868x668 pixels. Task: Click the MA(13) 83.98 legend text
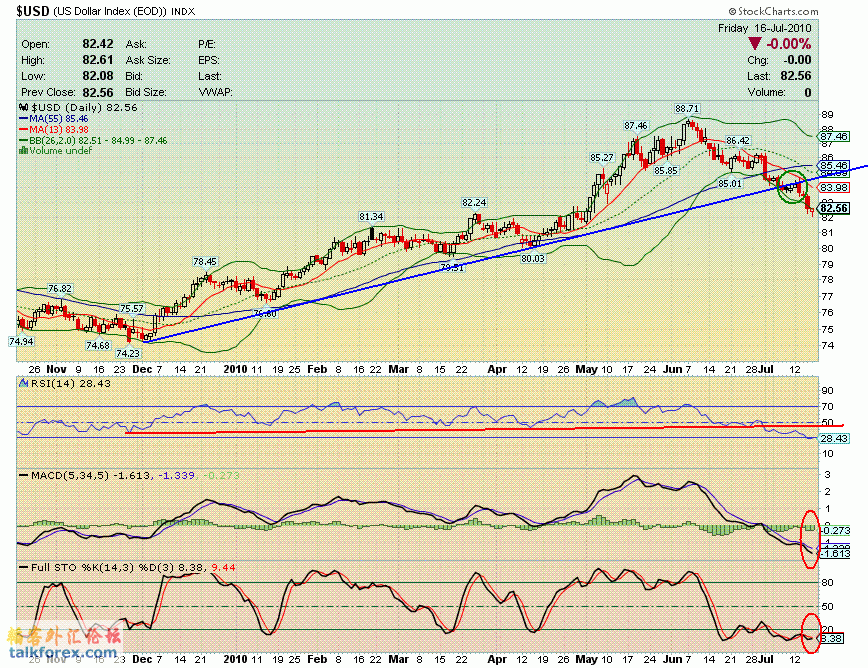[x=59, y=130]
